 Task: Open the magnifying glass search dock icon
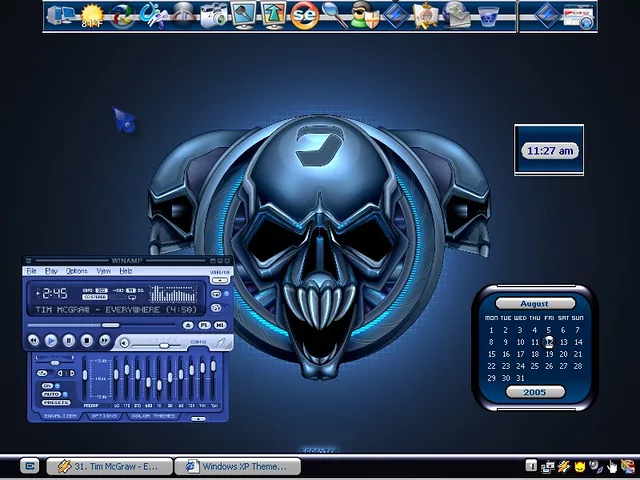335,16
